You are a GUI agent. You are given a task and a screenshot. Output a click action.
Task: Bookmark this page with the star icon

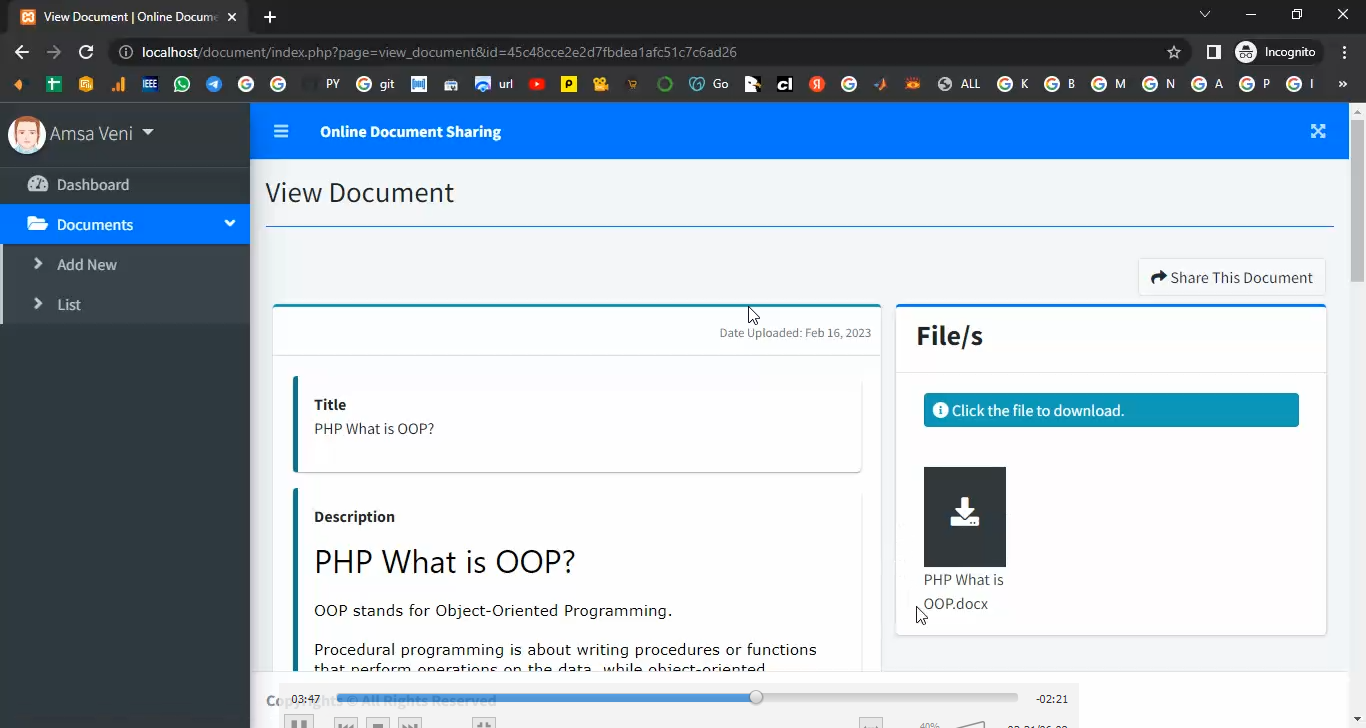(x=1174, y=52)
